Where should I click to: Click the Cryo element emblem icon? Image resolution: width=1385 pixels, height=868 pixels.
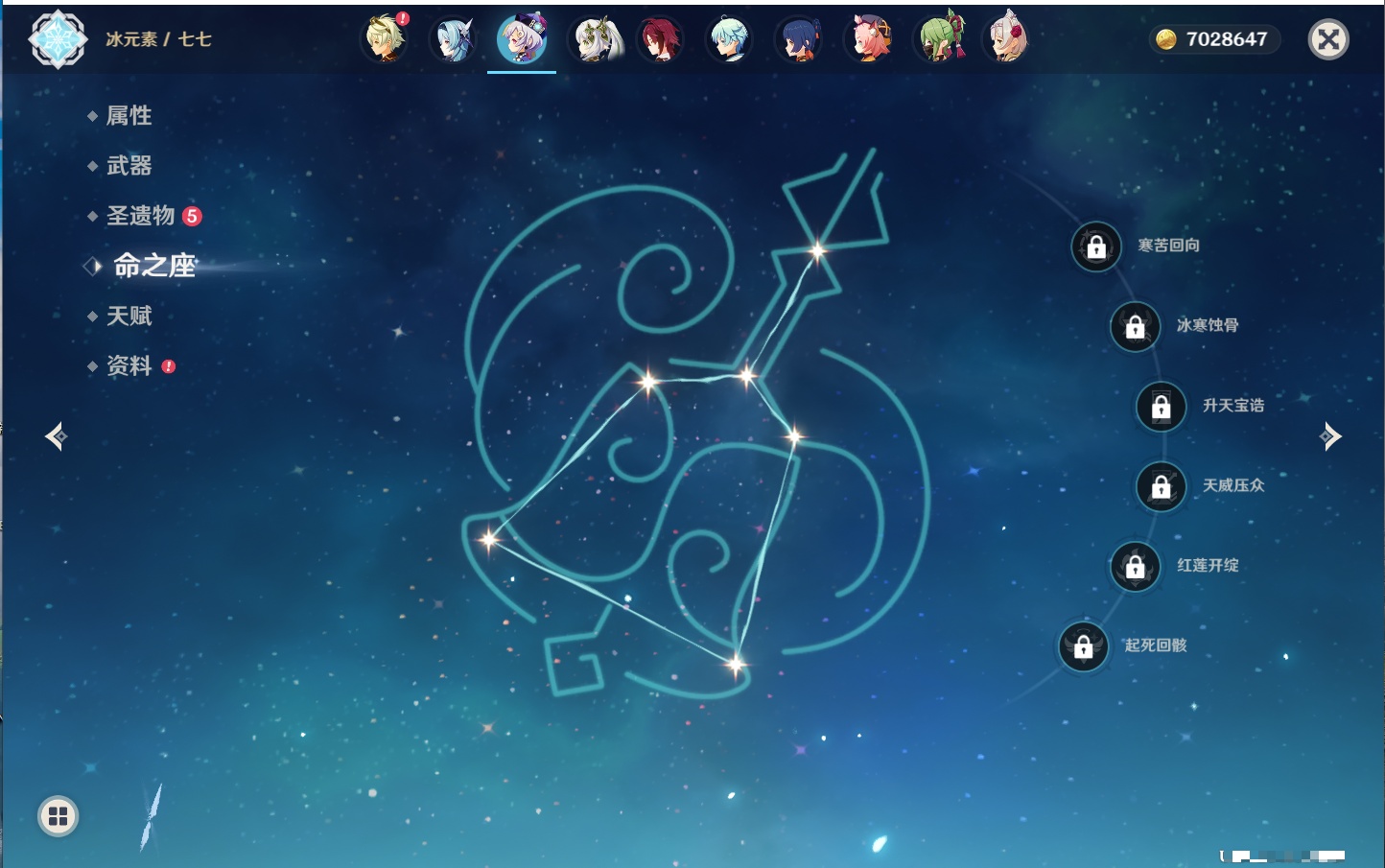coord(58,39)
